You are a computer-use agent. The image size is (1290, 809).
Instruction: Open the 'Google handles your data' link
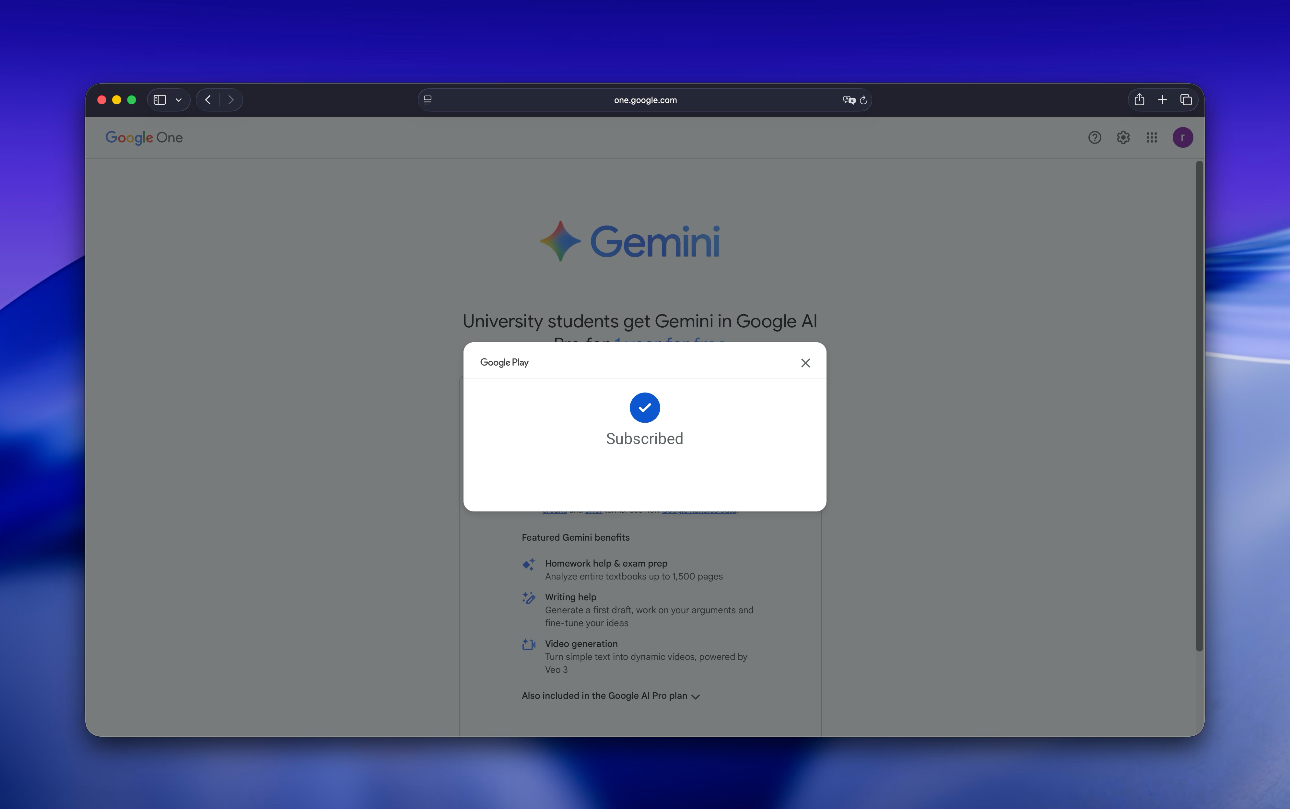[700, 509]
